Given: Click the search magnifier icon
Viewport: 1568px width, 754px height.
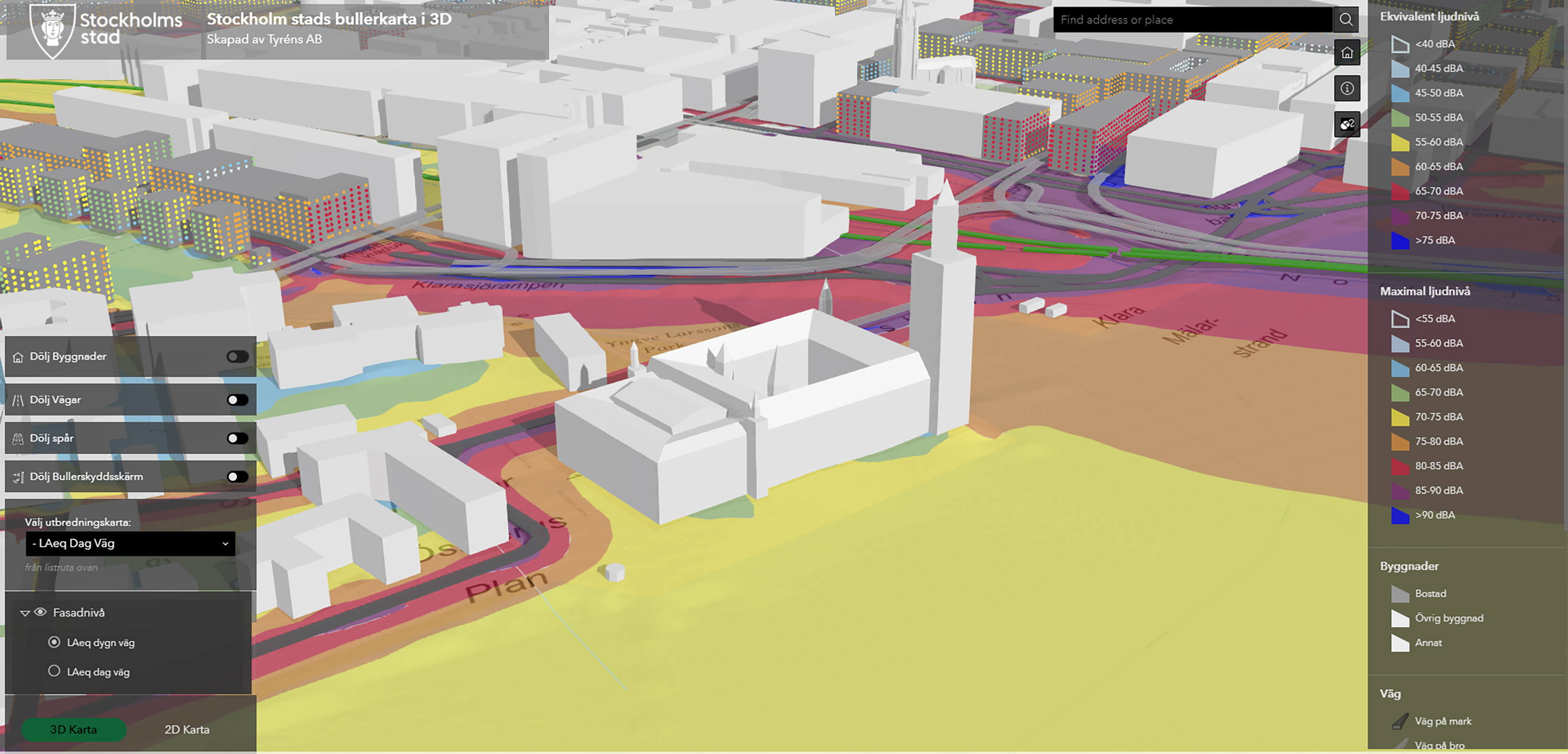Looking at the screenshot, I should (x=1346, y=19).
